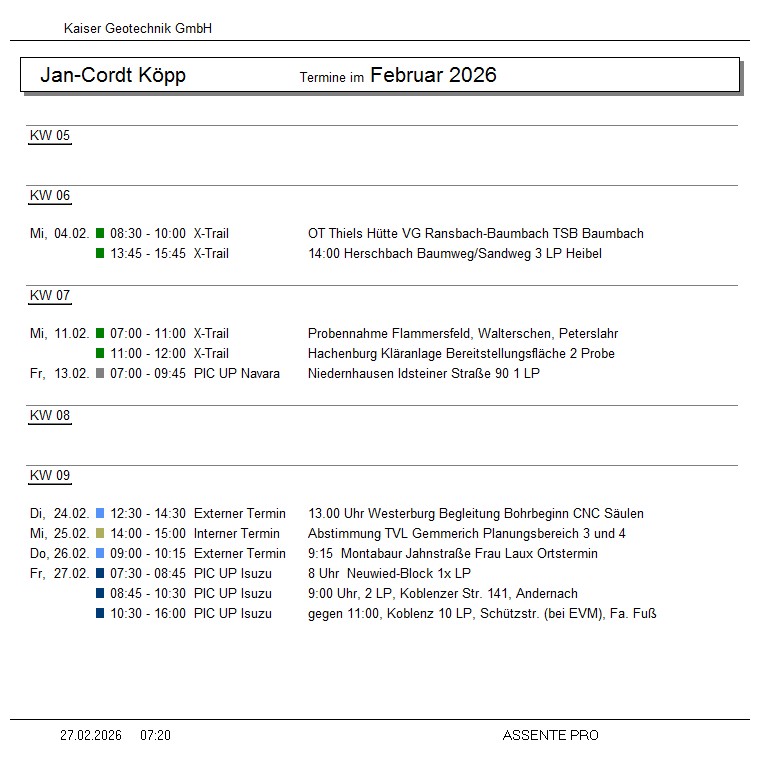
Task: Click Kaiser Geotechnik GmbH company header
Action: [138, 29]
